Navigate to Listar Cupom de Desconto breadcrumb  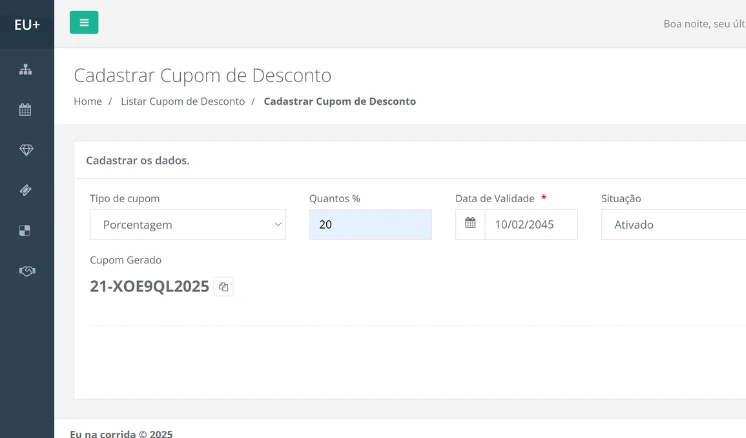[x=182, y=101]
